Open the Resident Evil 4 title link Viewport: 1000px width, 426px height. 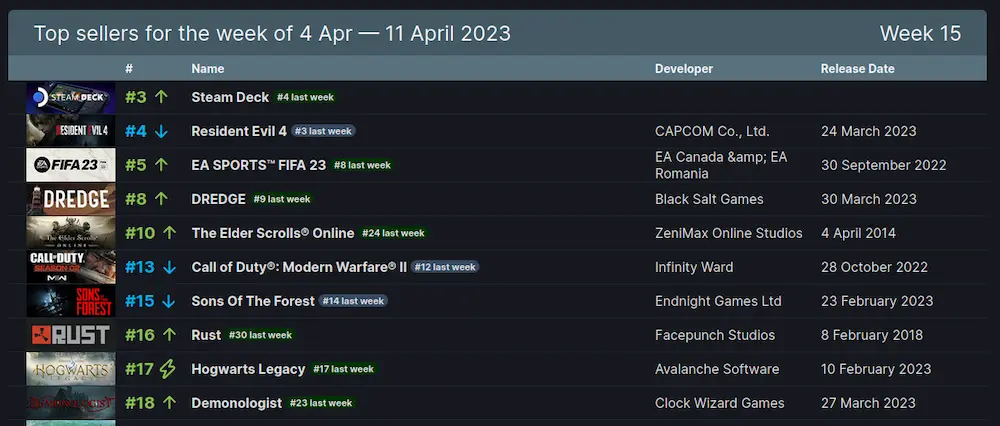coord(239,131)
